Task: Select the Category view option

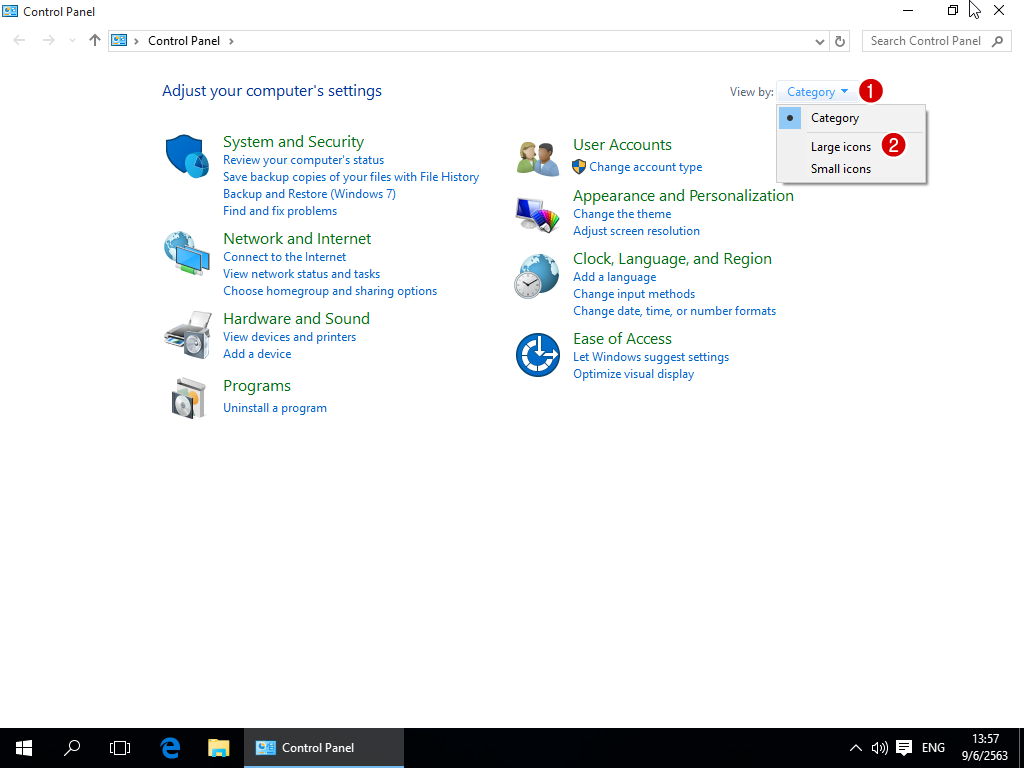Action: tap(834, 118)
